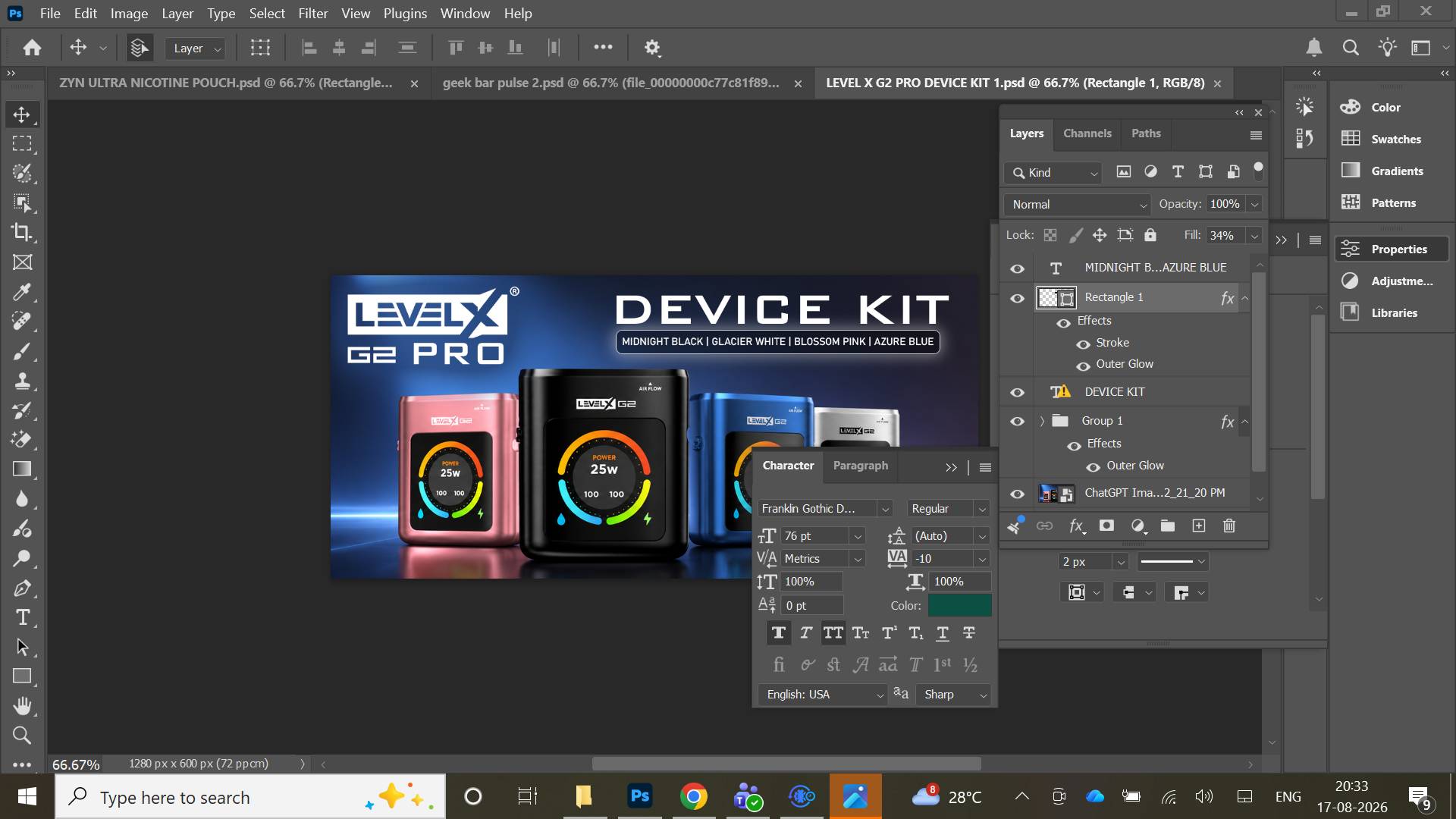1456x819 pixels.
Task: Open the Filter menu
Action: [x=312, y=13]
